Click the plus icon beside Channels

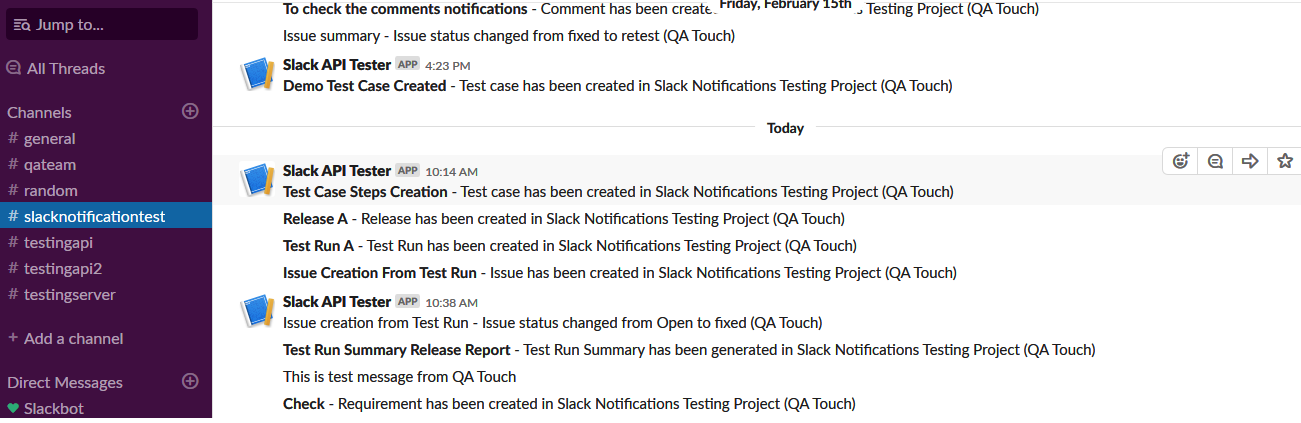coord(190,112)
